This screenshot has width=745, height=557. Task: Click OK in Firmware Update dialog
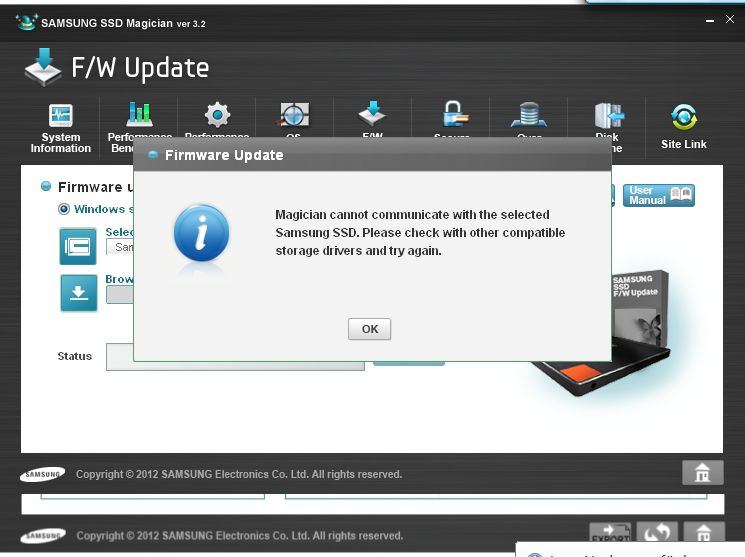click(x=369, y=329)
